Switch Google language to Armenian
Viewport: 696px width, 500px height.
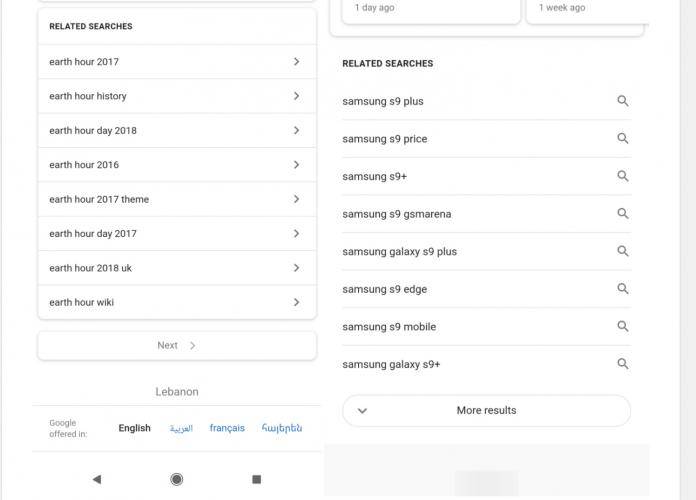(x=282, y=428)
